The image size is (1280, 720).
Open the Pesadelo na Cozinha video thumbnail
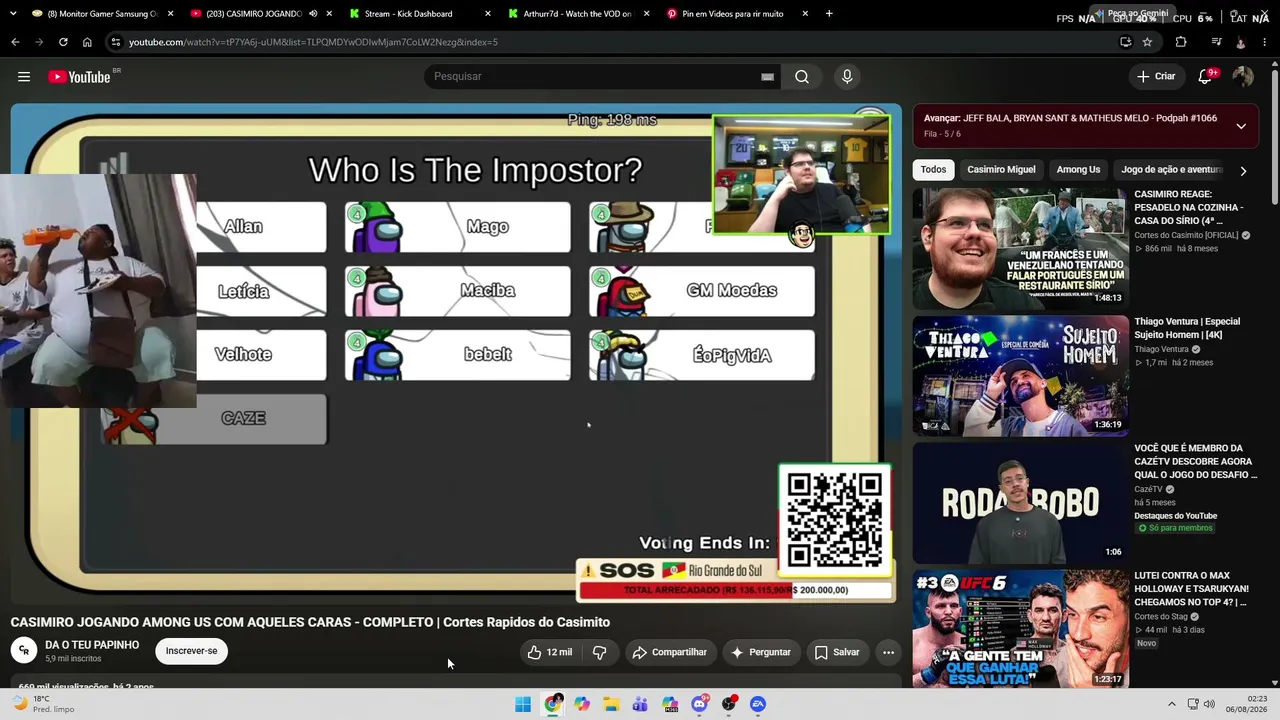[x=1019, y=249]
